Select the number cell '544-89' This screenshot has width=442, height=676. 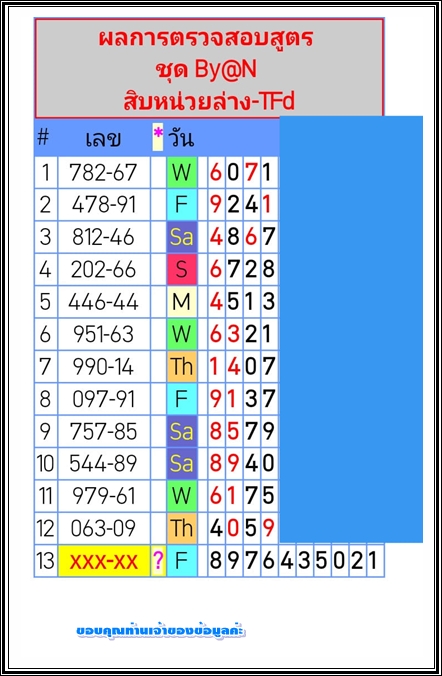click(x=103, y=464)
